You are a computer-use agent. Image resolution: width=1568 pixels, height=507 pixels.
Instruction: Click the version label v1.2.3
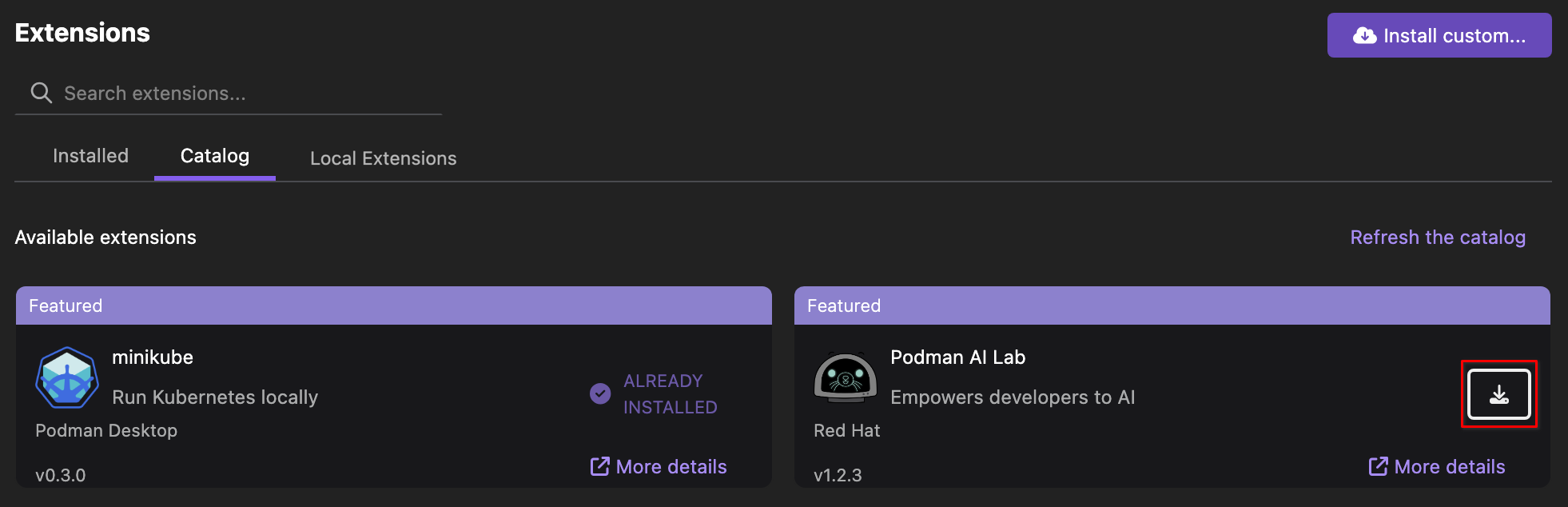click(838, 474)
